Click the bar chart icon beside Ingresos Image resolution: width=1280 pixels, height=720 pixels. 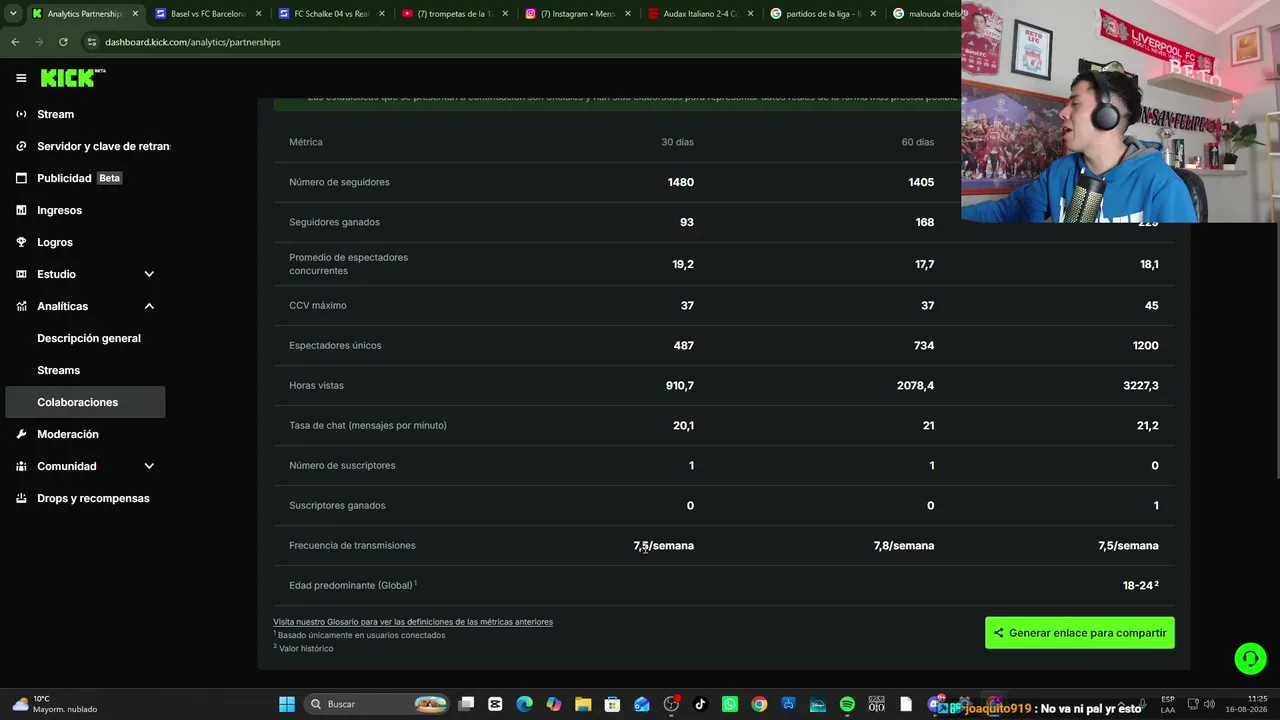coord(21,210)
